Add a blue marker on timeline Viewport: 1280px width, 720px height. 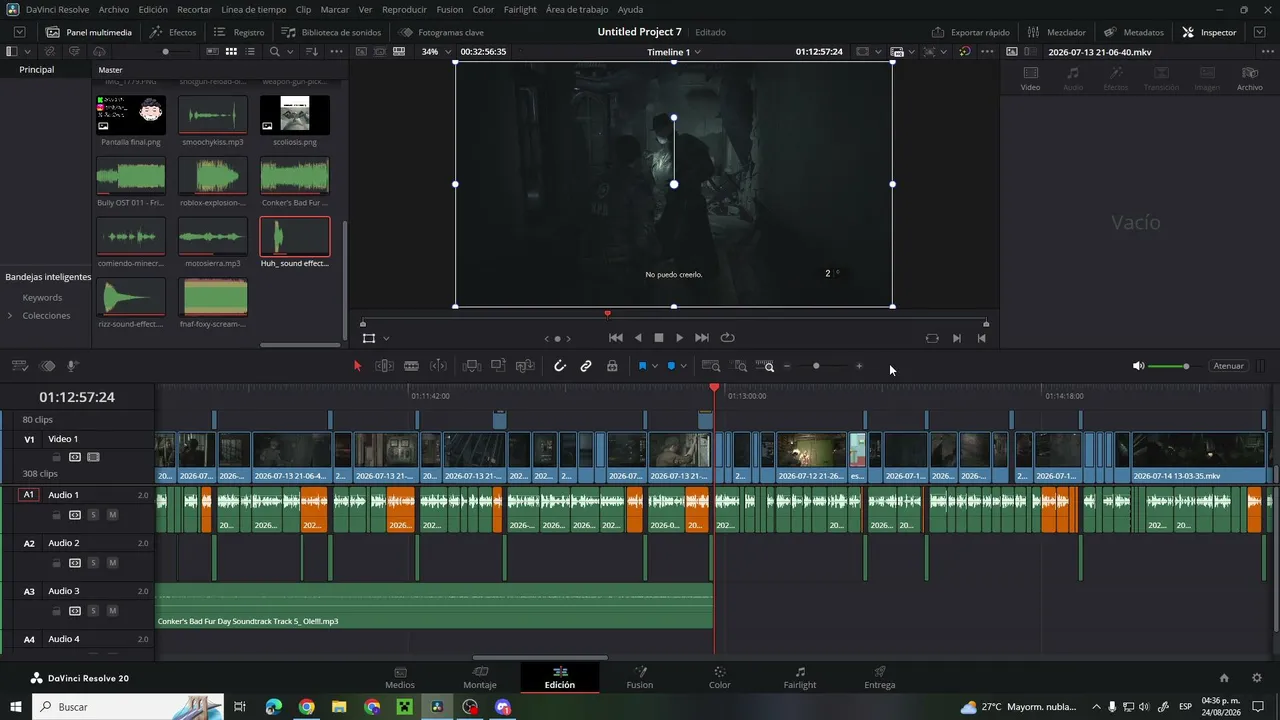671,366
